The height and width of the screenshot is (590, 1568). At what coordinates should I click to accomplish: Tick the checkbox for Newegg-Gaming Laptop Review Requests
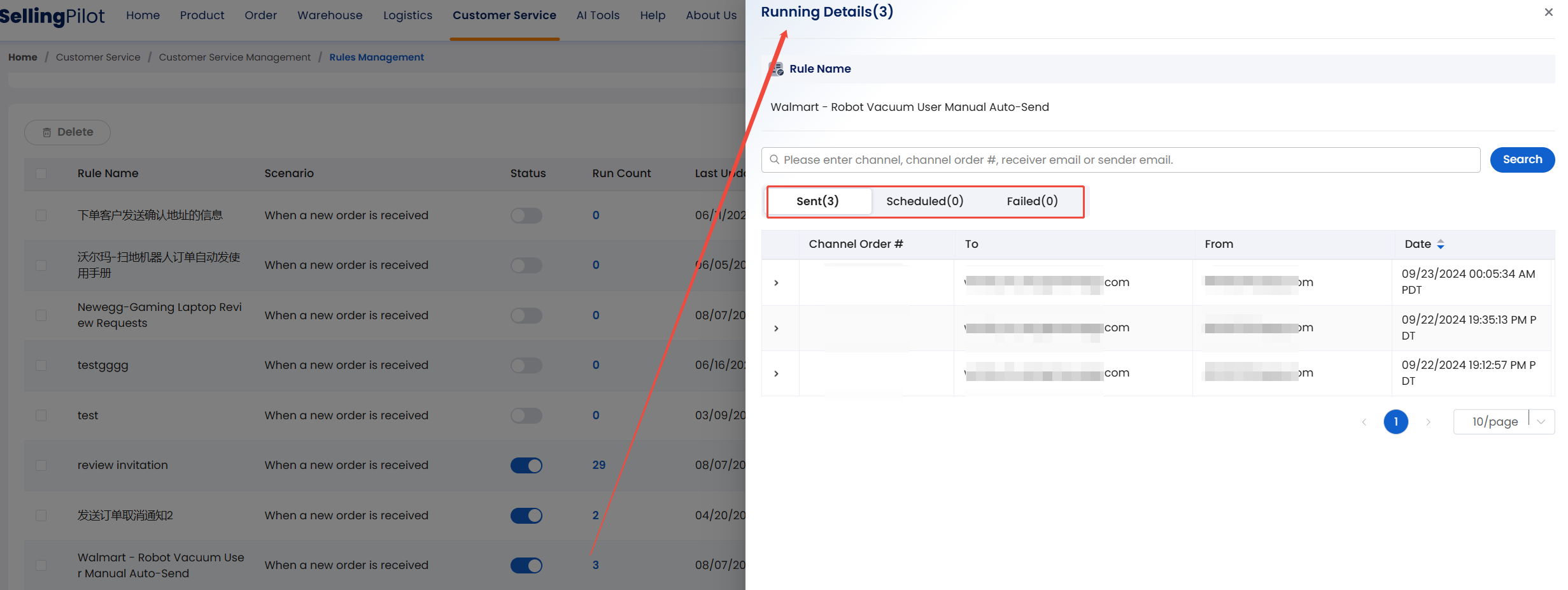[41, 315]
